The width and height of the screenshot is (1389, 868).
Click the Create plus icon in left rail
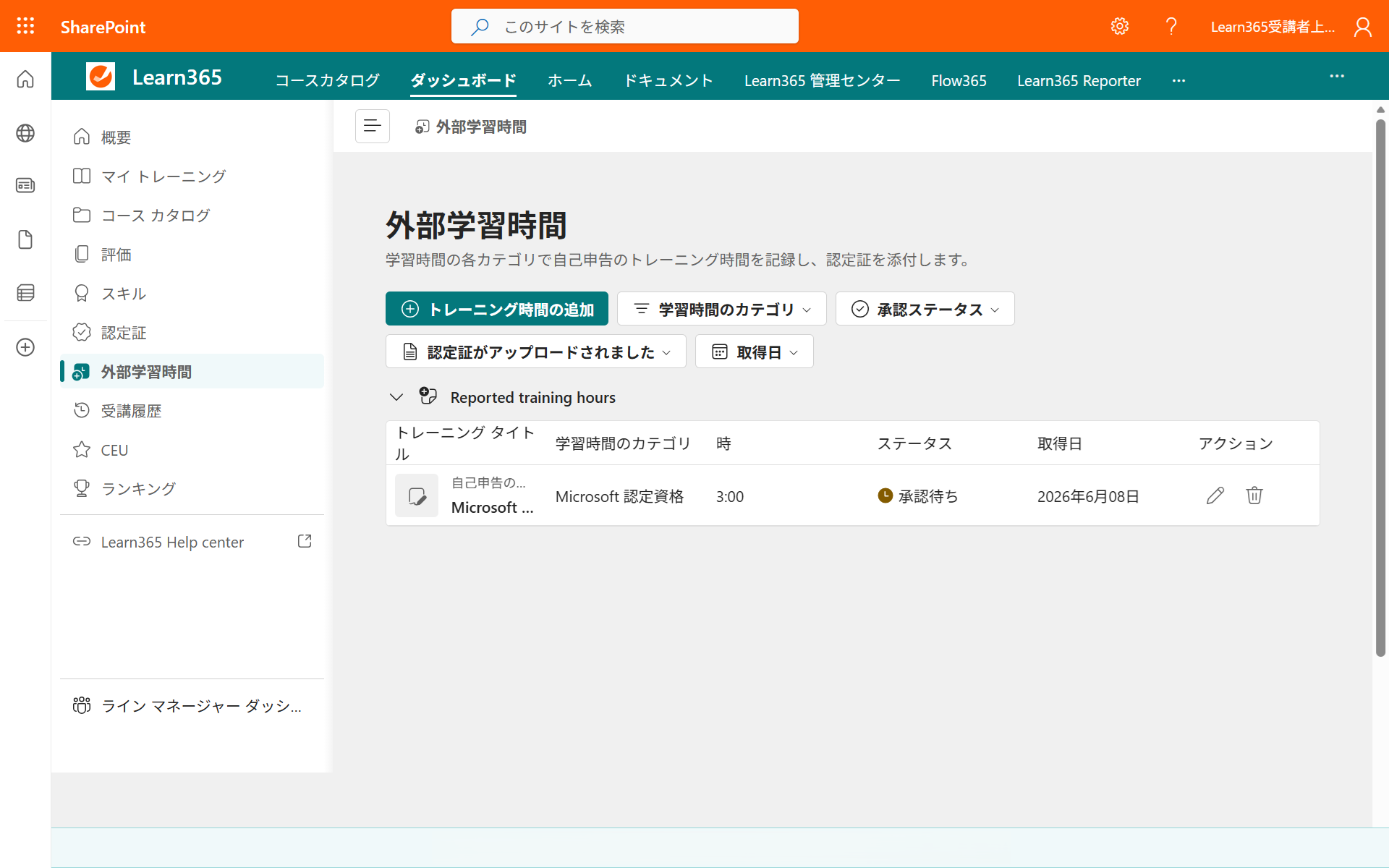click(x=25, y=347)
